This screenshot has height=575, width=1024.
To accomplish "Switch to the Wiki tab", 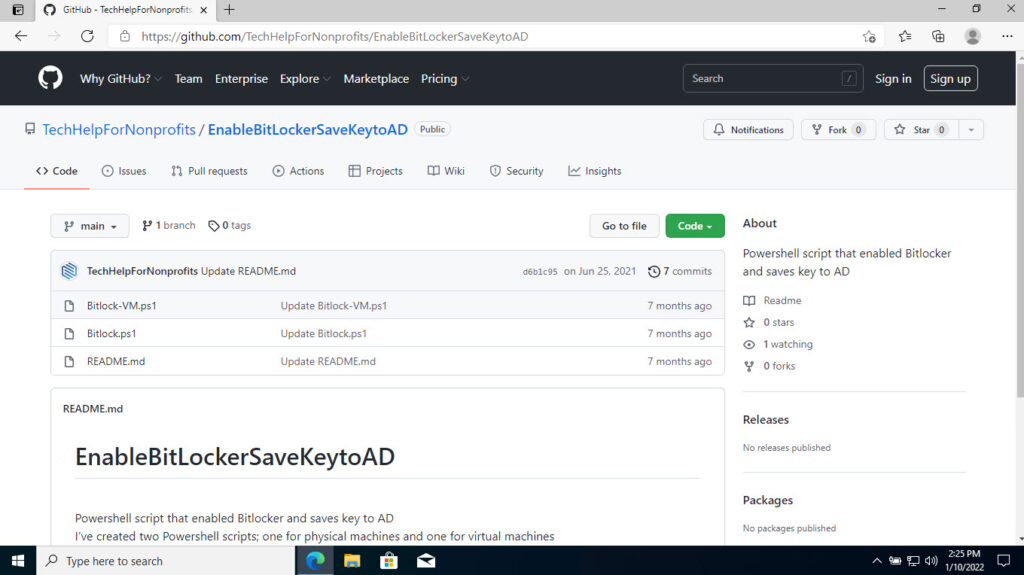I will pyautogui.click(x=446, y=171).
